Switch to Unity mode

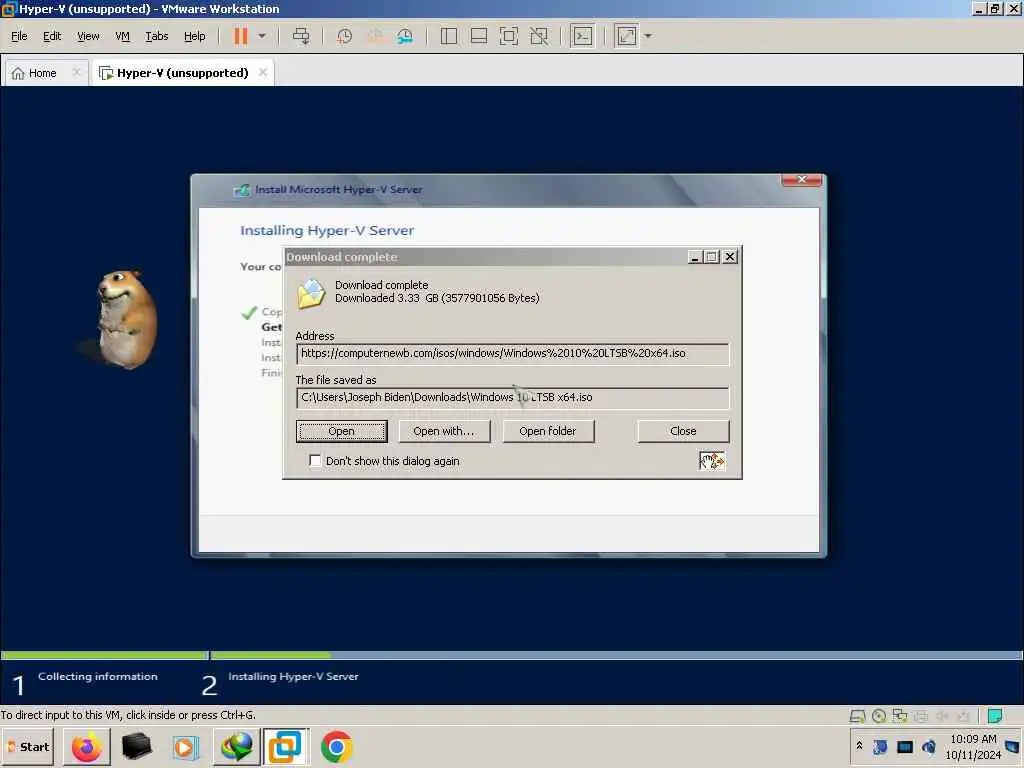pyautogui.click(x=539, y=36)
